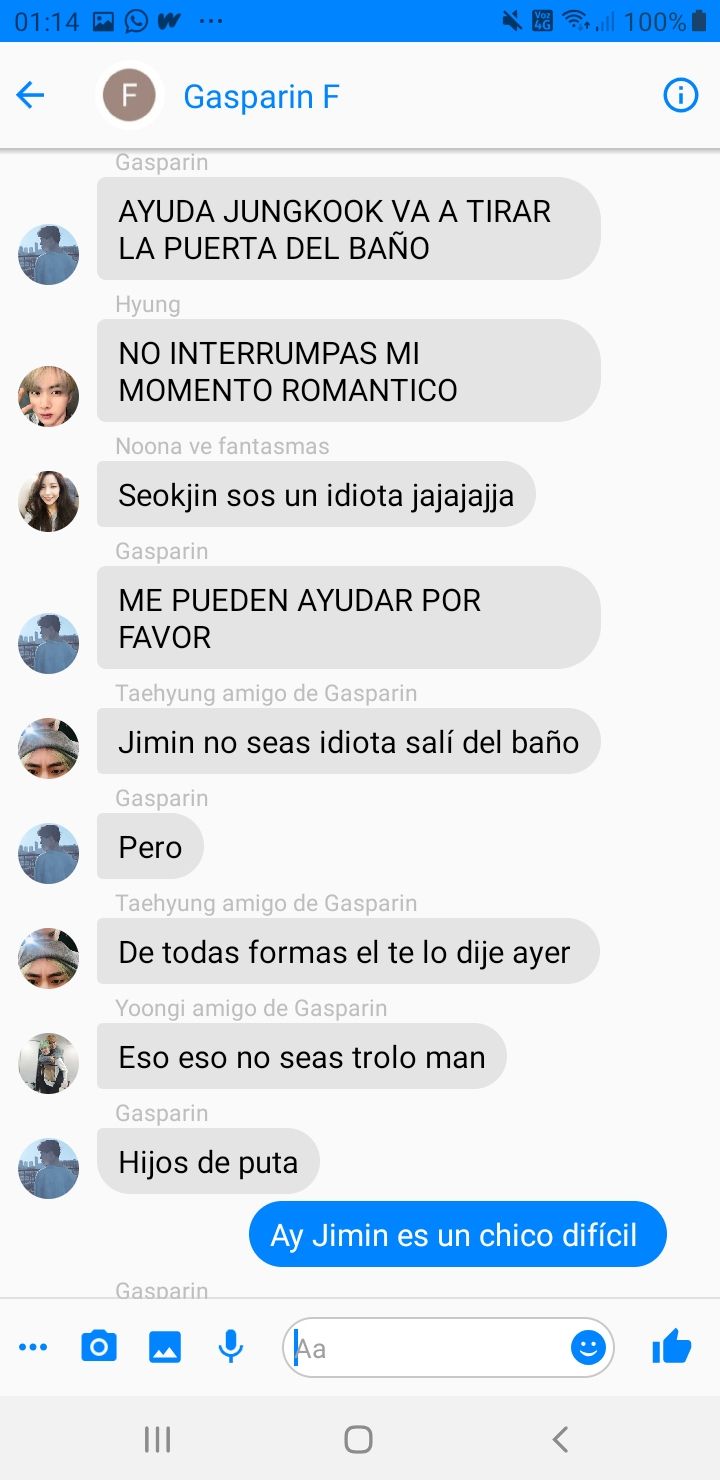The width and height of the screenshot is (720, 1480).
Task: Tap Noona ve fantasmas profile picture
Action: pyautogui.click(x=48, y=501)
